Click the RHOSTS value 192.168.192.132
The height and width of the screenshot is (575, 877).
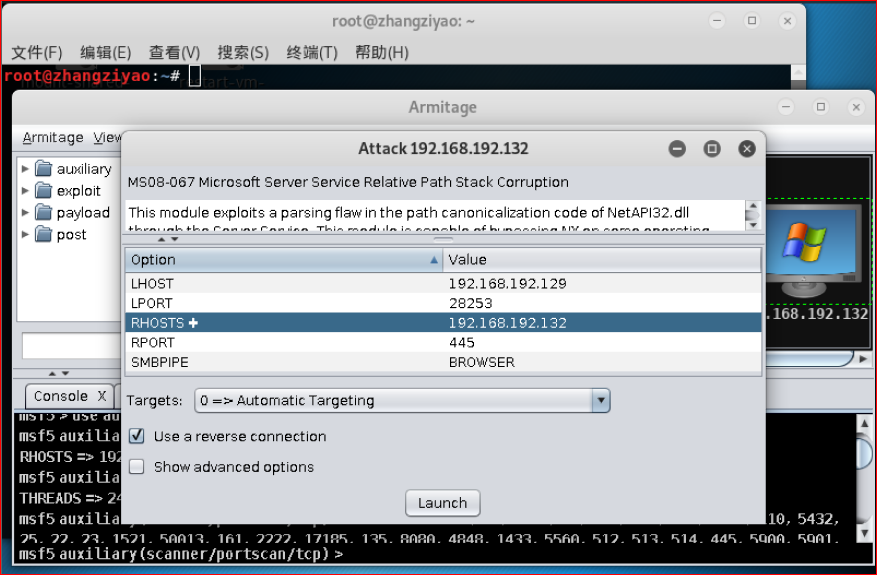click(x=507, y=323)
